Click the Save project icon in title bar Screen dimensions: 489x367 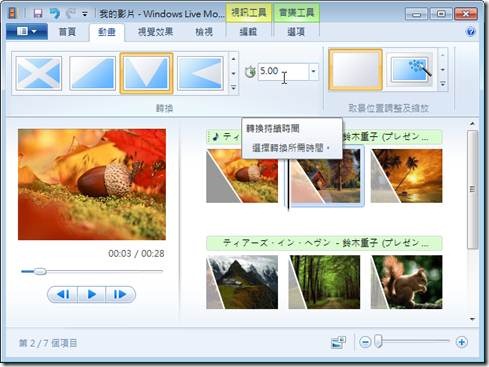[x=38, y=14]
